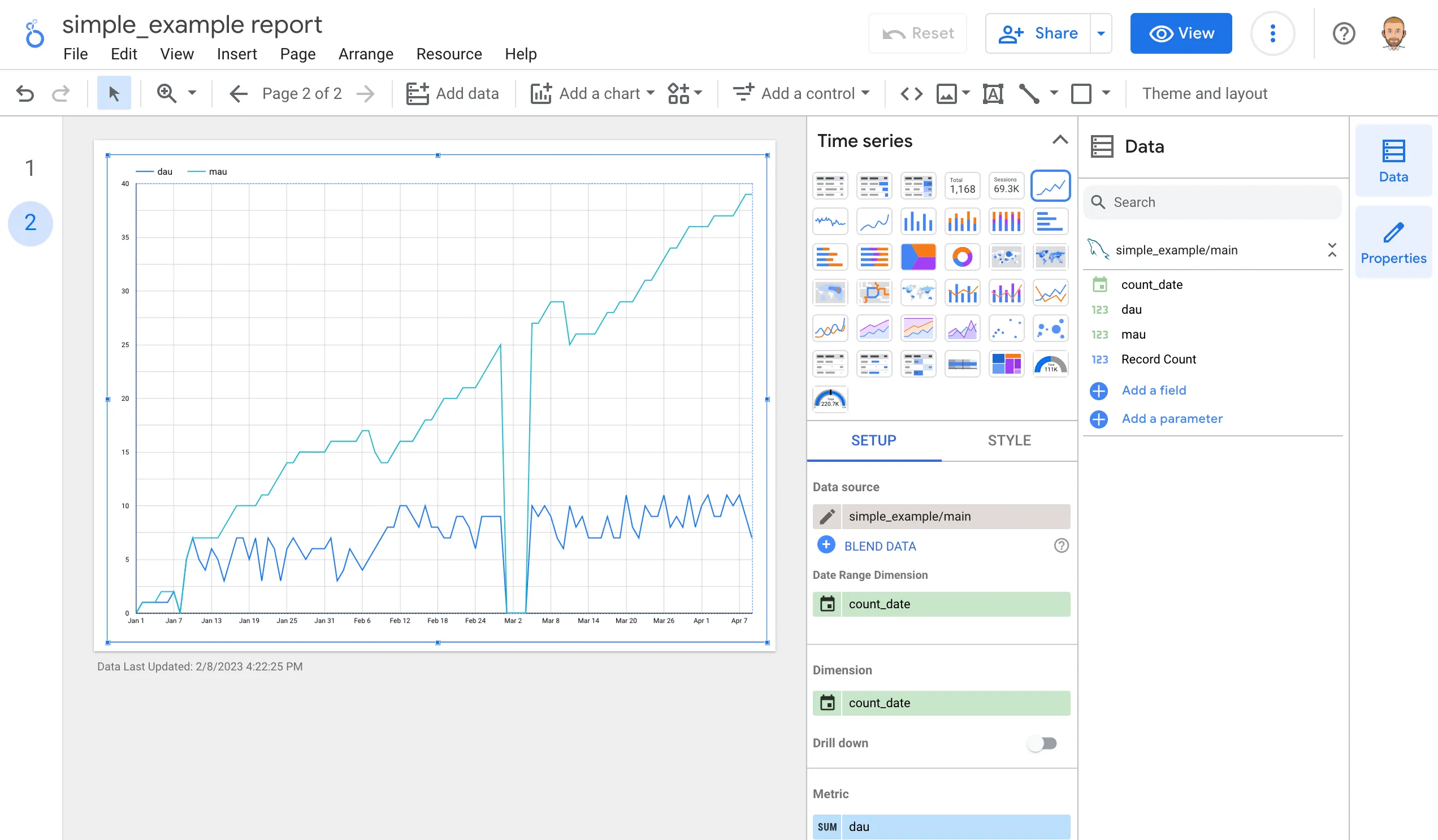Viewport: 1438px width, 840px height.
Task: Select the pie/donut chart type icon
Action: pyautogui.click(x=962, y=257)
